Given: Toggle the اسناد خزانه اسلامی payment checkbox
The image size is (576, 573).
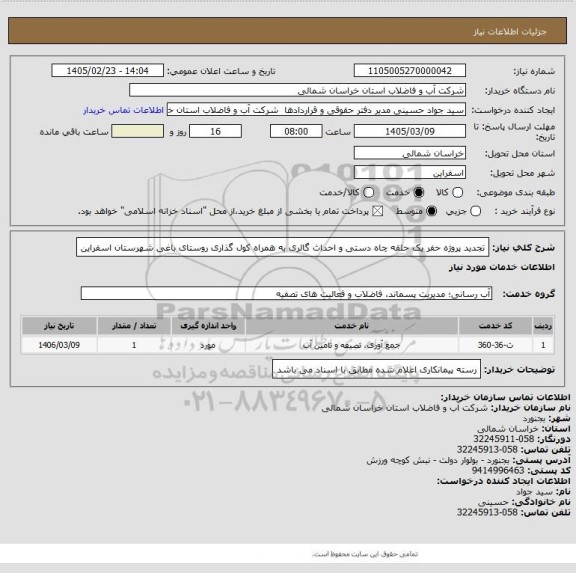Looking at the screenshot, I should [x=378, y=211].
